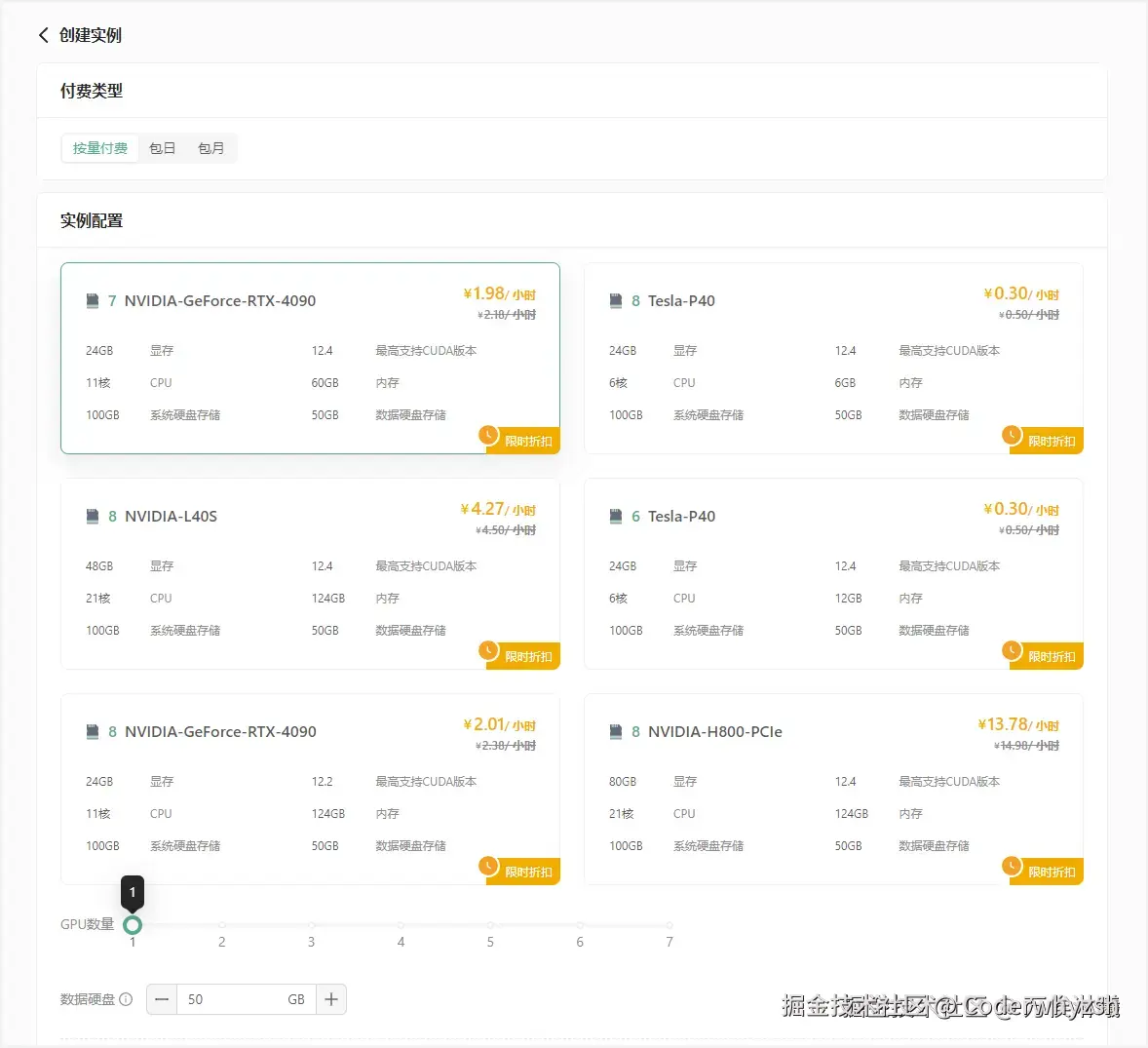Click the 实例配置 section heading

92,220
